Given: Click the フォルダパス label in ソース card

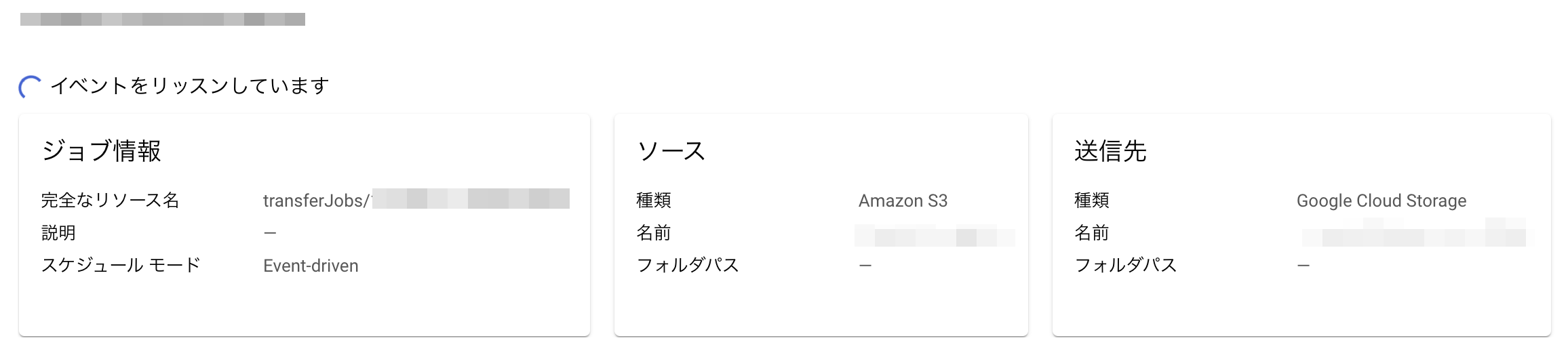Looking at the screenshot, I should 687,265.
